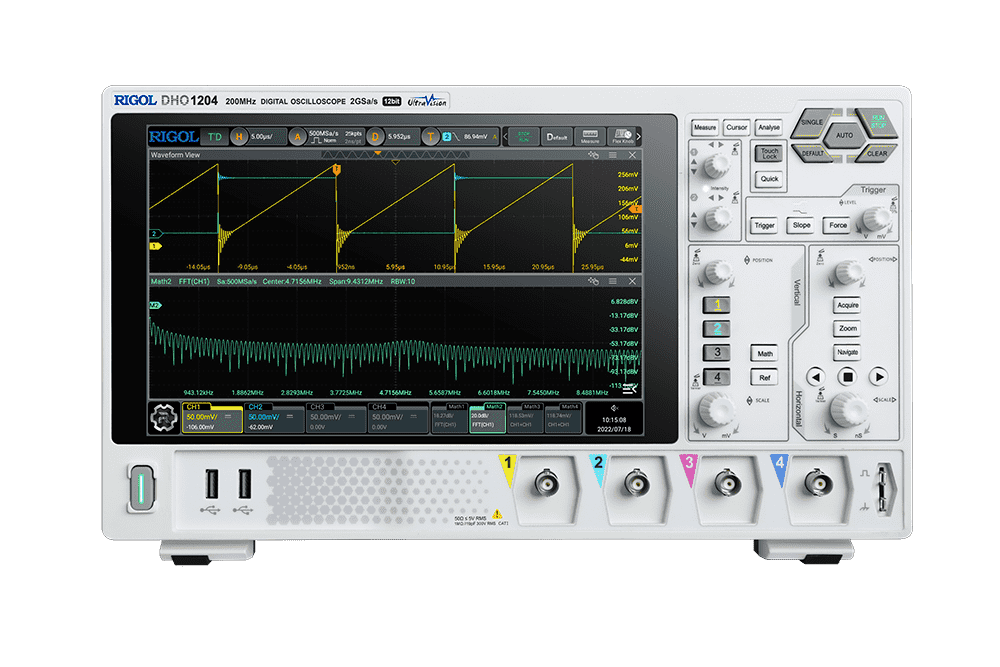Toggle the Touch Lock button

768,153
